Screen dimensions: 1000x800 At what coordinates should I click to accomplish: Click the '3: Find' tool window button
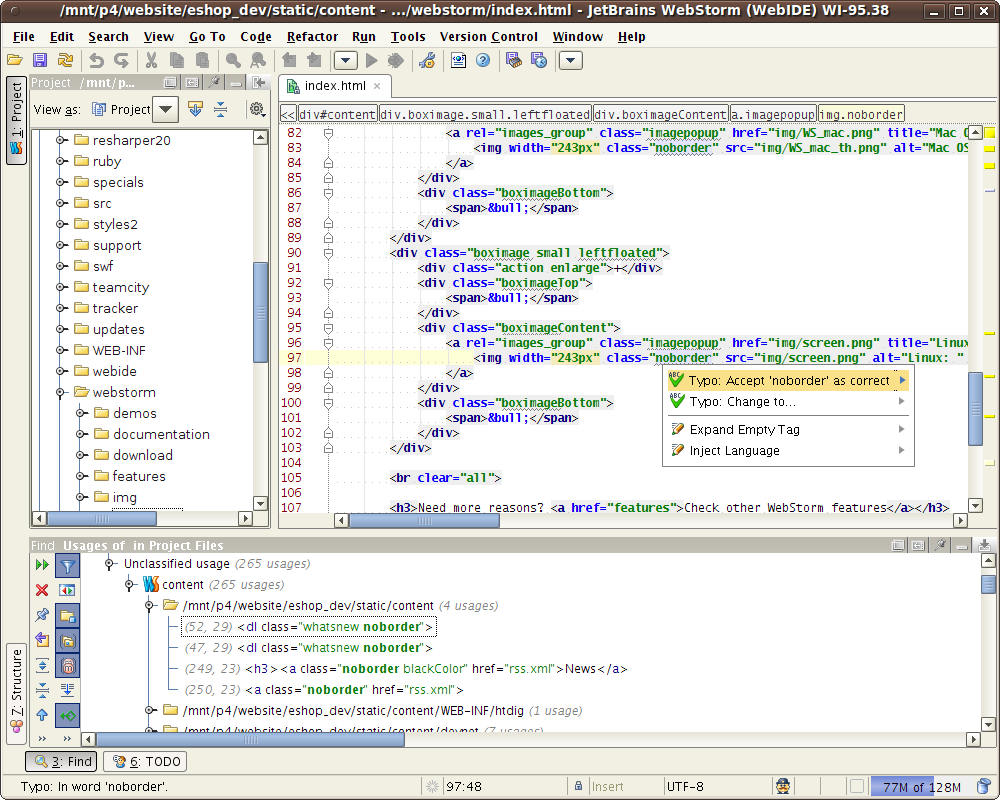pyautogui.click(x=63, y=762)
